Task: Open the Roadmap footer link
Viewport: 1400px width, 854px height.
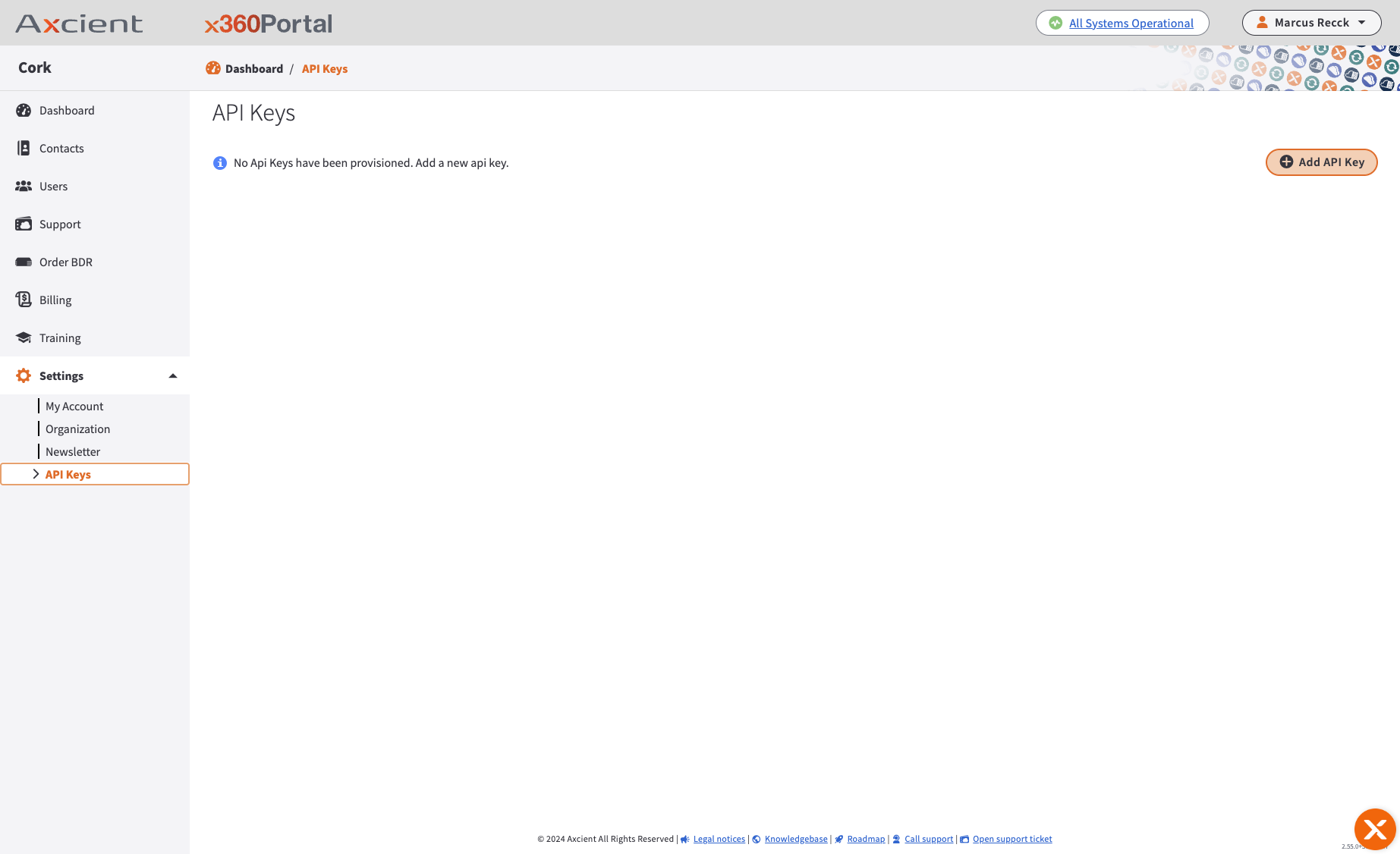Action: (x=866, y=839)
